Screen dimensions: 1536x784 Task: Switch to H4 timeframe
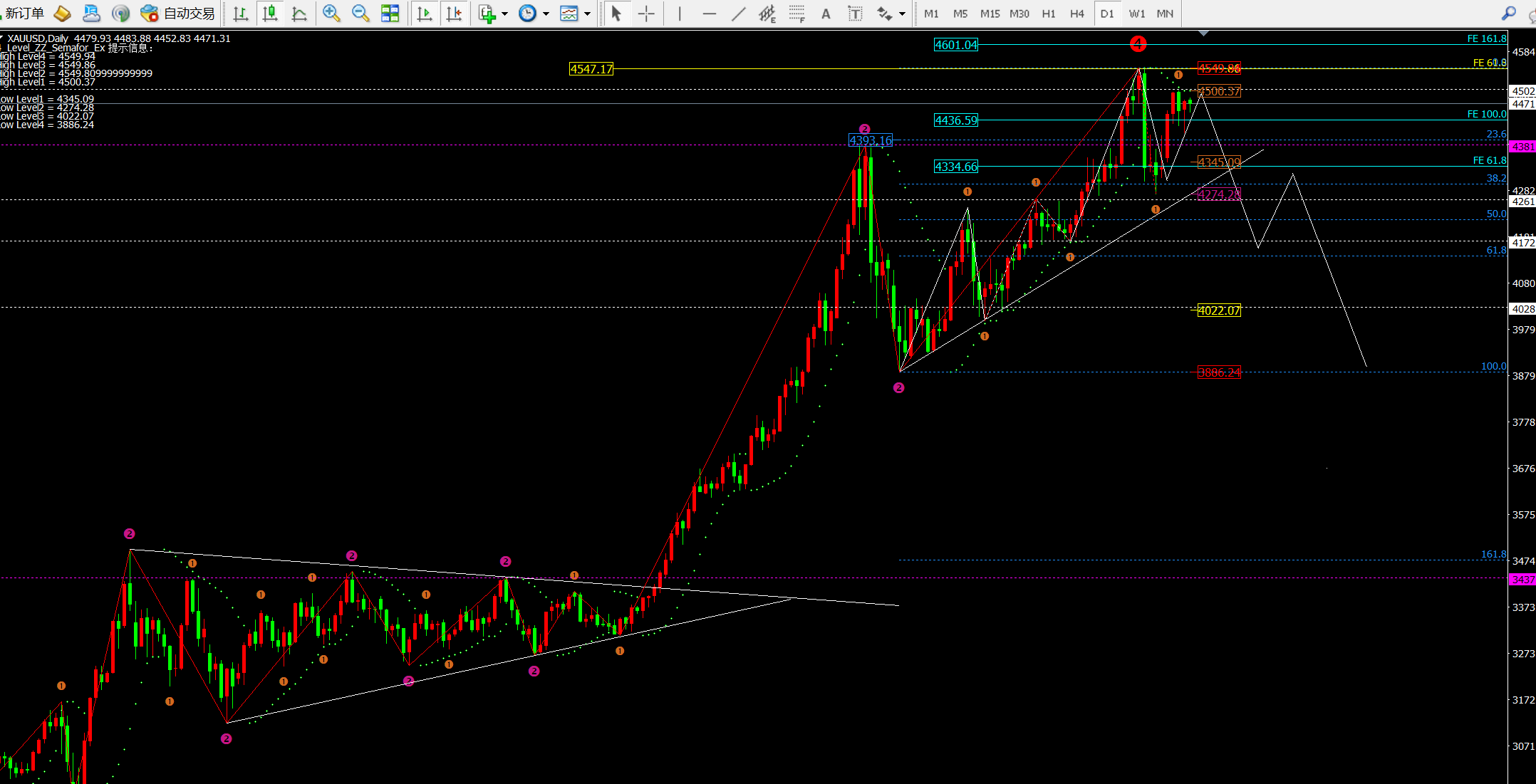coord(1076,14)
